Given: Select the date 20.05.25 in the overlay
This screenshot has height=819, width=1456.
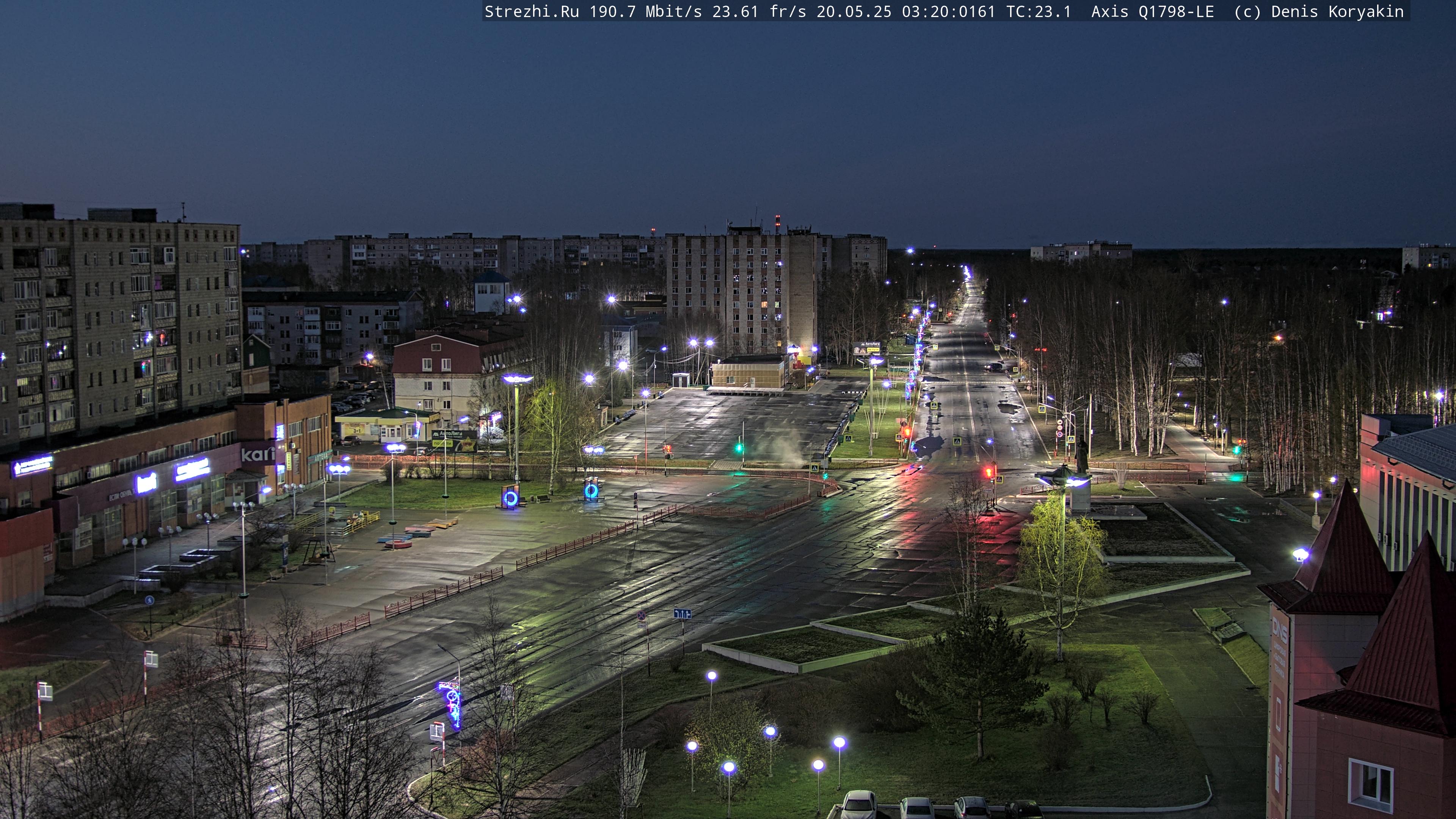Looking at the screenshot, I should (x=854, y=12).
